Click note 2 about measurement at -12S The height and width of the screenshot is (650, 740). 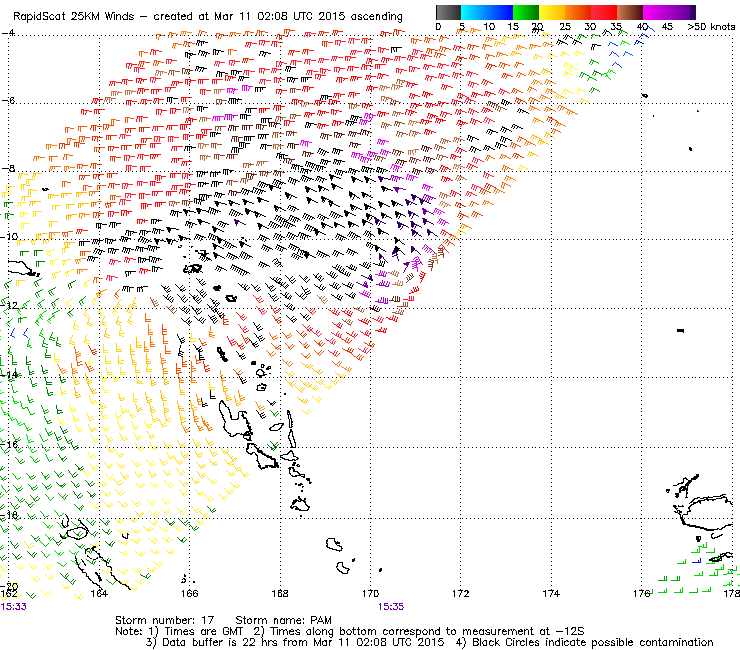[x=419, y=632]
